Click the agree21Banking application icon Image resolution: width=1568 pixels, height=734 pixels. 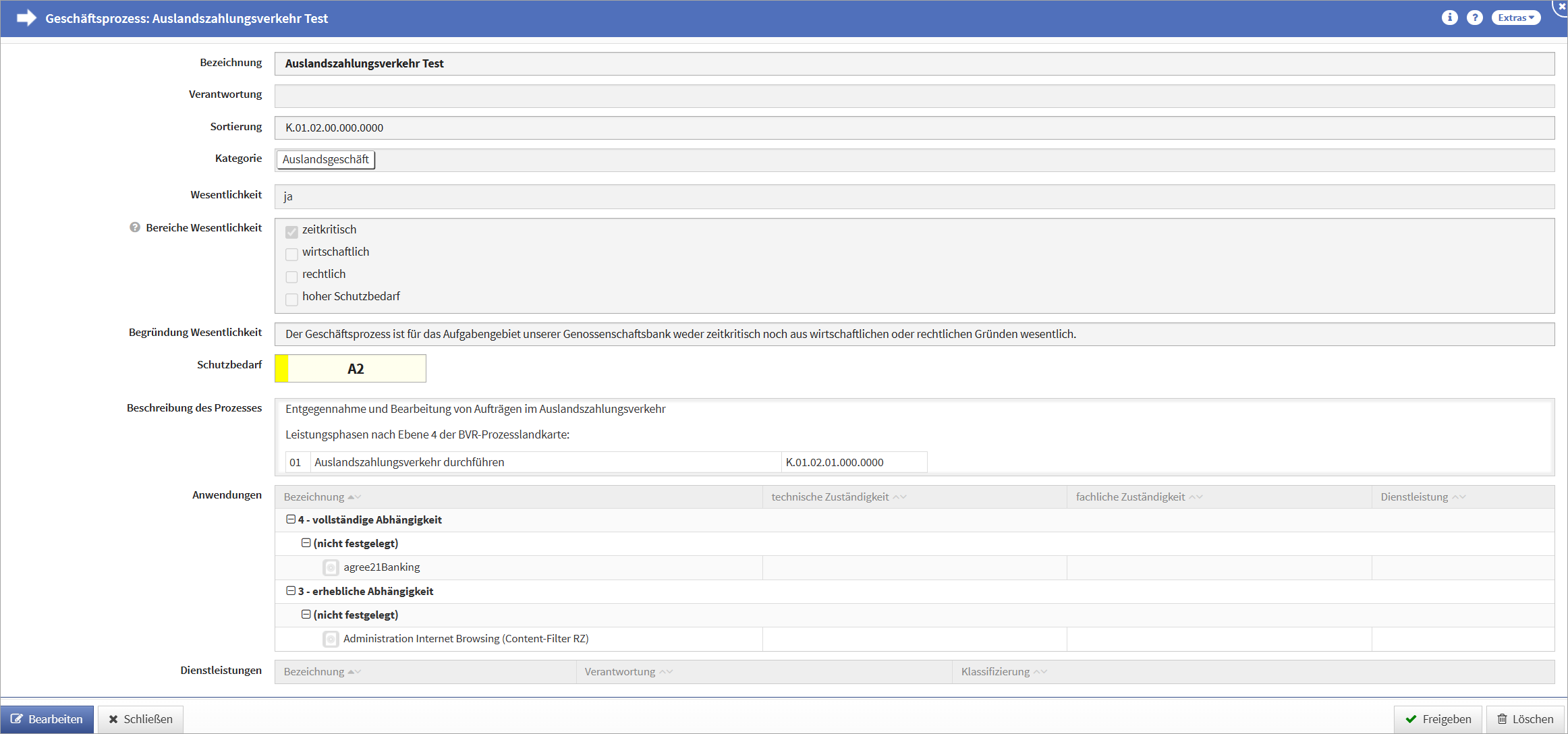331,567
